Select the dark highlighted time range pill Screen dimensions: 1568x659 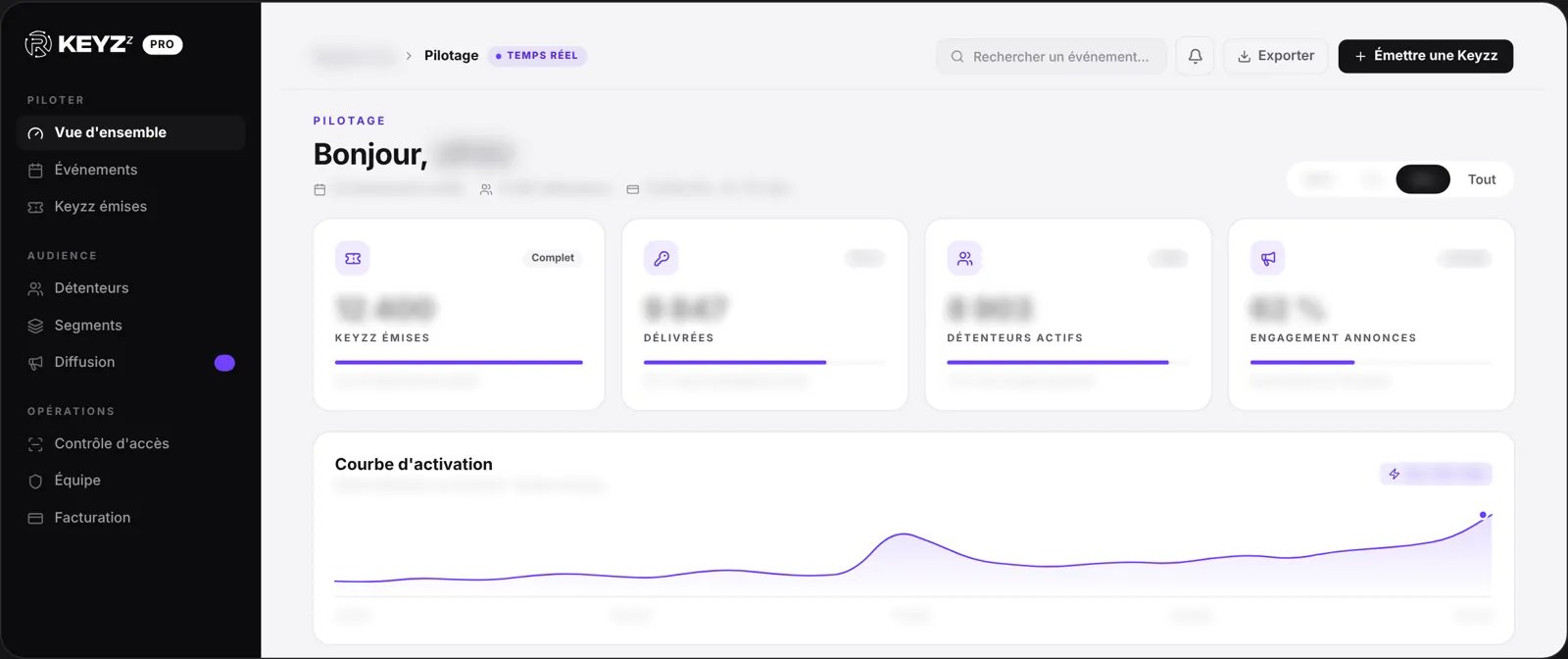point(1423,179)
